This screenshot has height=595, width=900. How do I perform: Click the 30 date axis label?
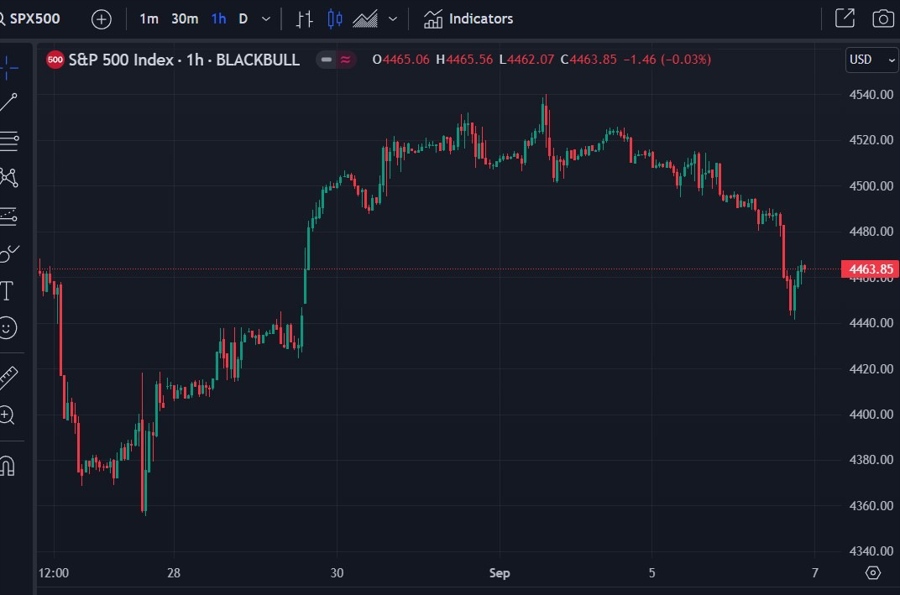coord(337,573)
